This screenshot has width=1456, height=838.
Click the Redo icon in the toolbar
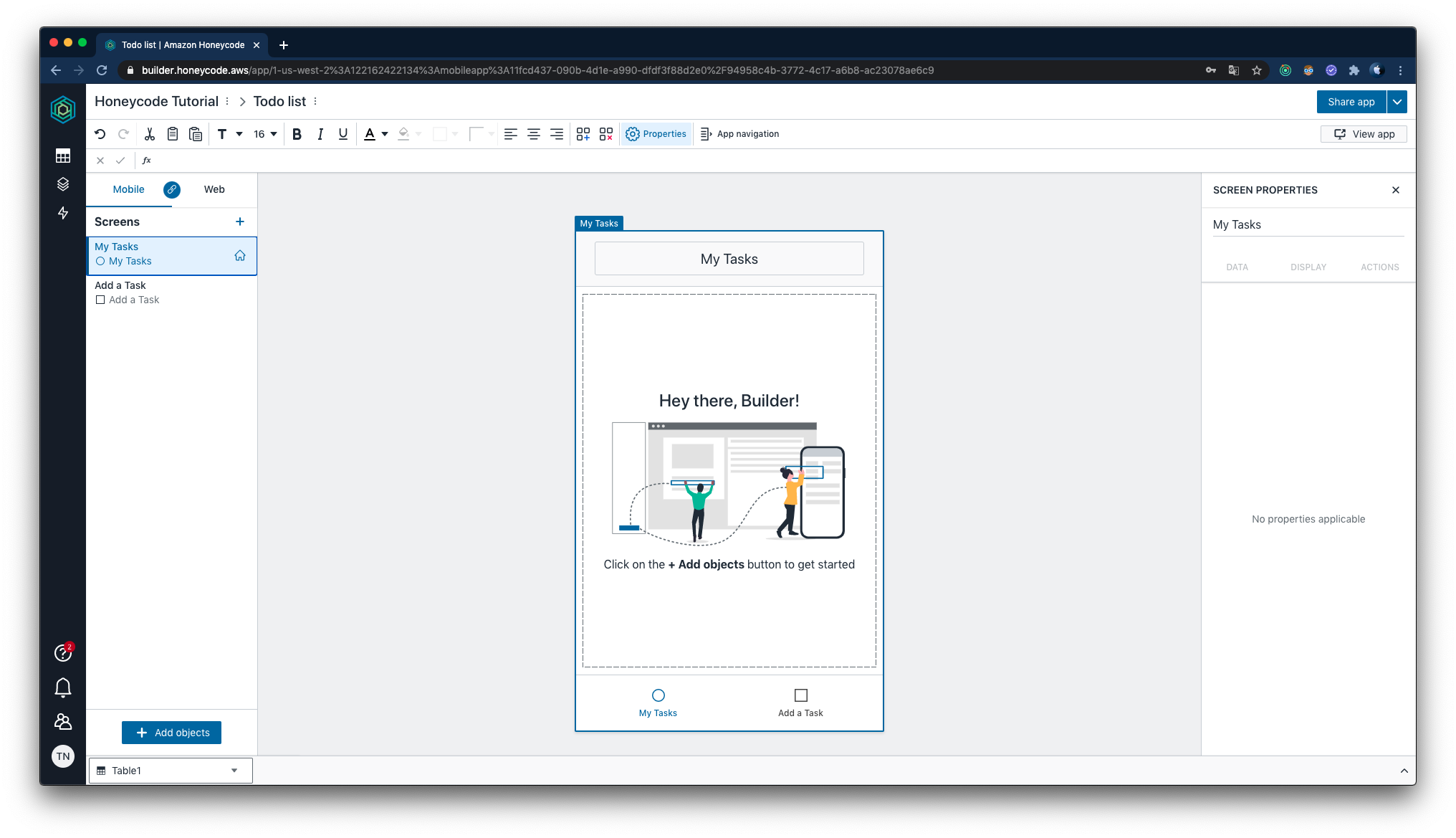tap(123, 134)
